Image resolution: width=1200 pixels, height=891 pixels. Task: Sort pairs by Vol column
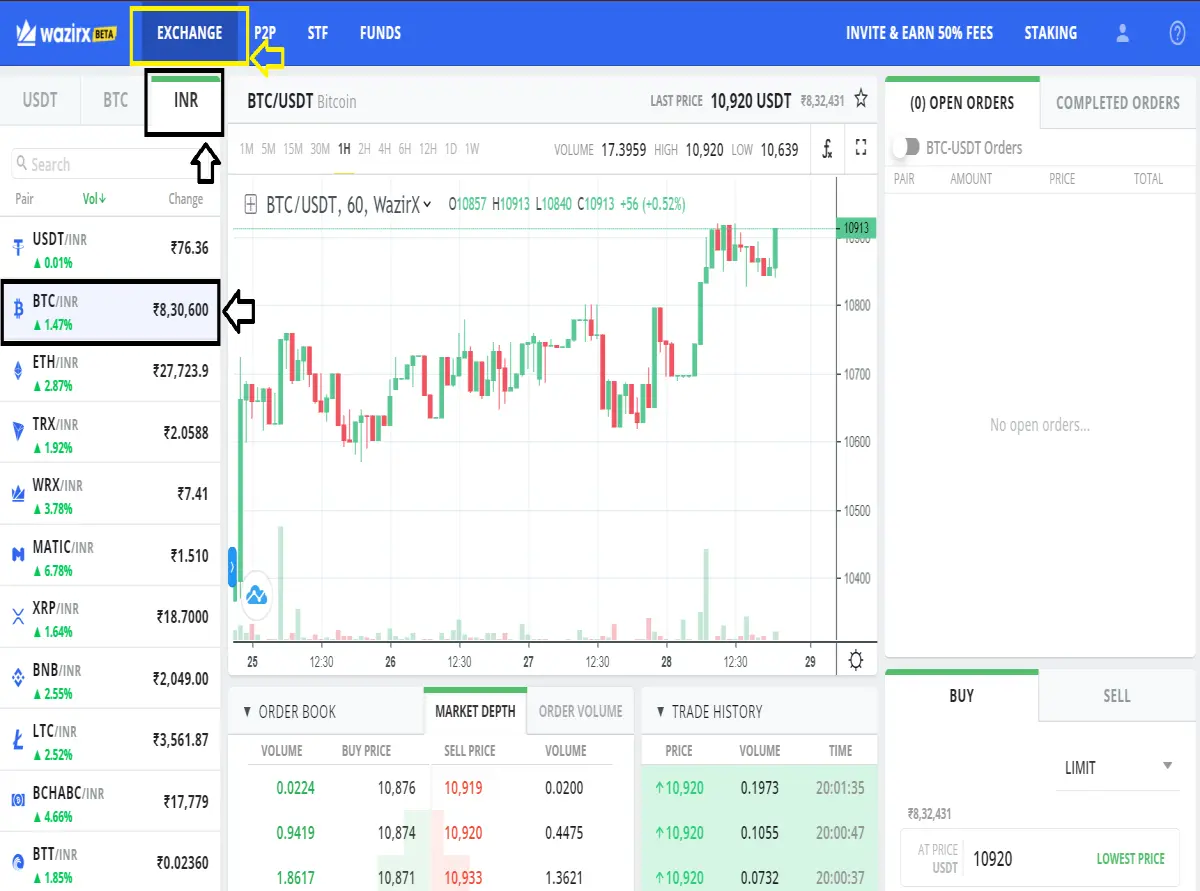click(94, 199)
